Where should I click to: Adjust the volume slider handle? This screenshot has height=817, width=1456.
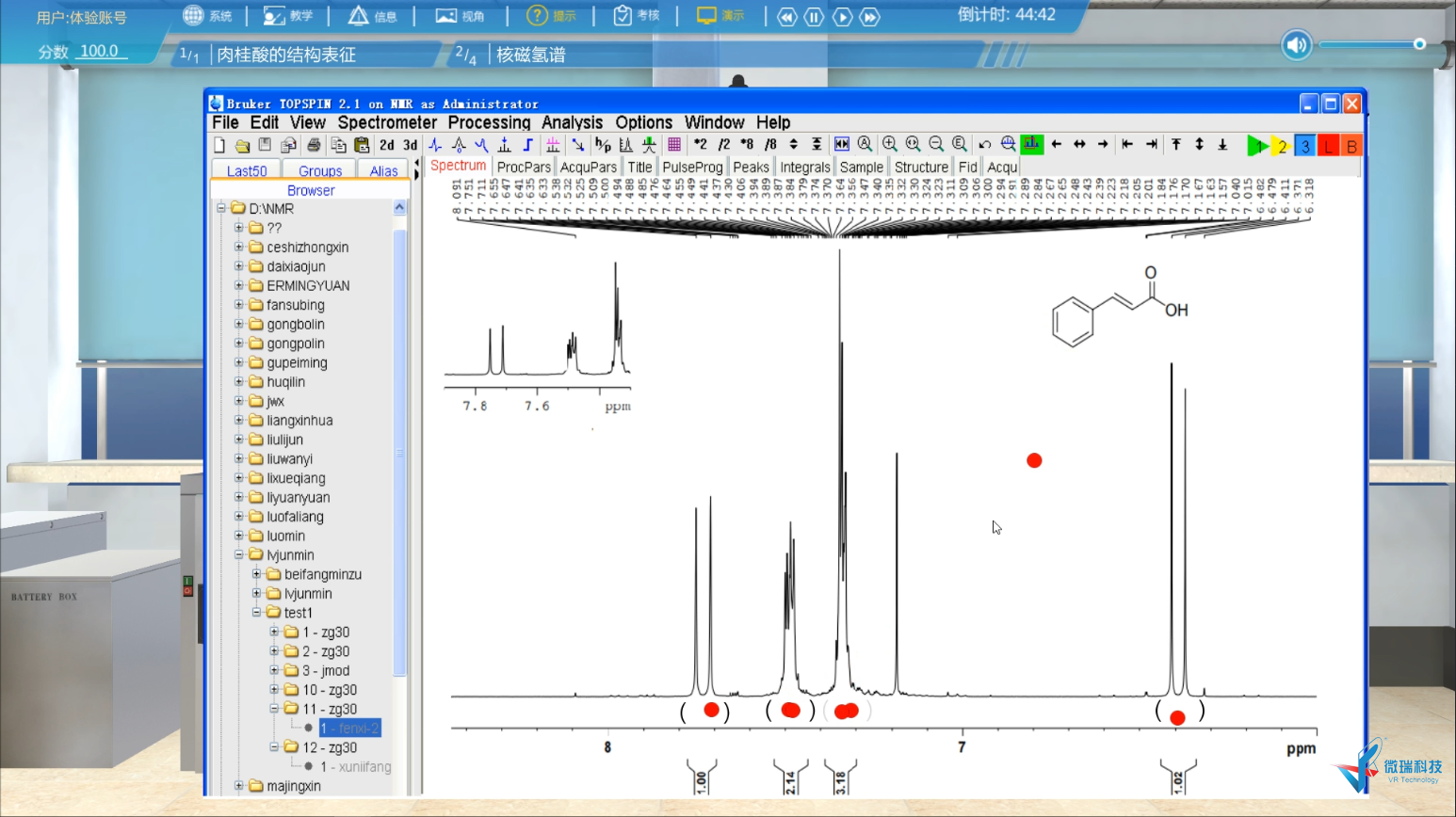[x=1419, y=44]
